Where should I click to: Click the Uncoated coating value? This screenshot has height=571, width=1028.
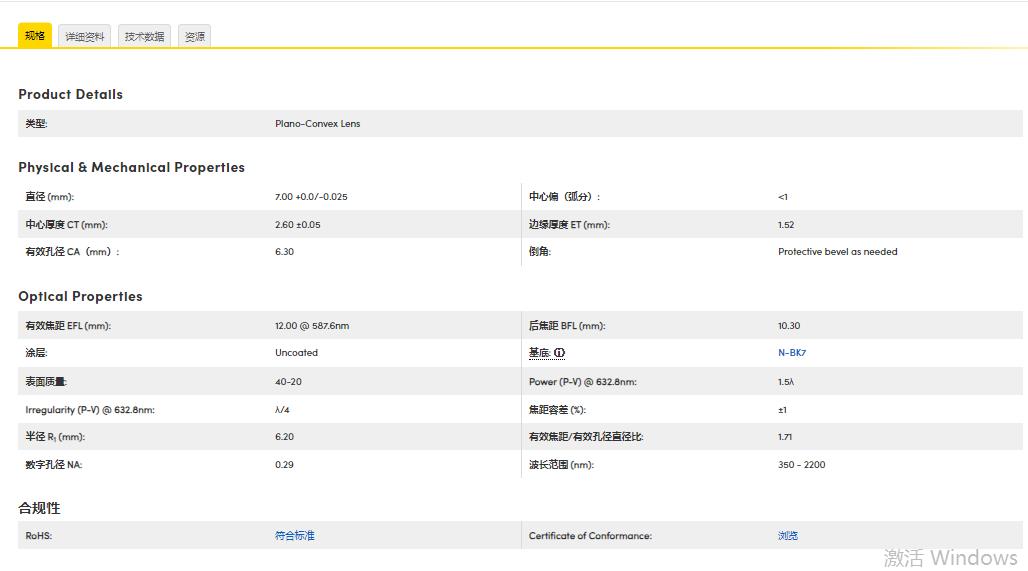[x=296, y=353]
